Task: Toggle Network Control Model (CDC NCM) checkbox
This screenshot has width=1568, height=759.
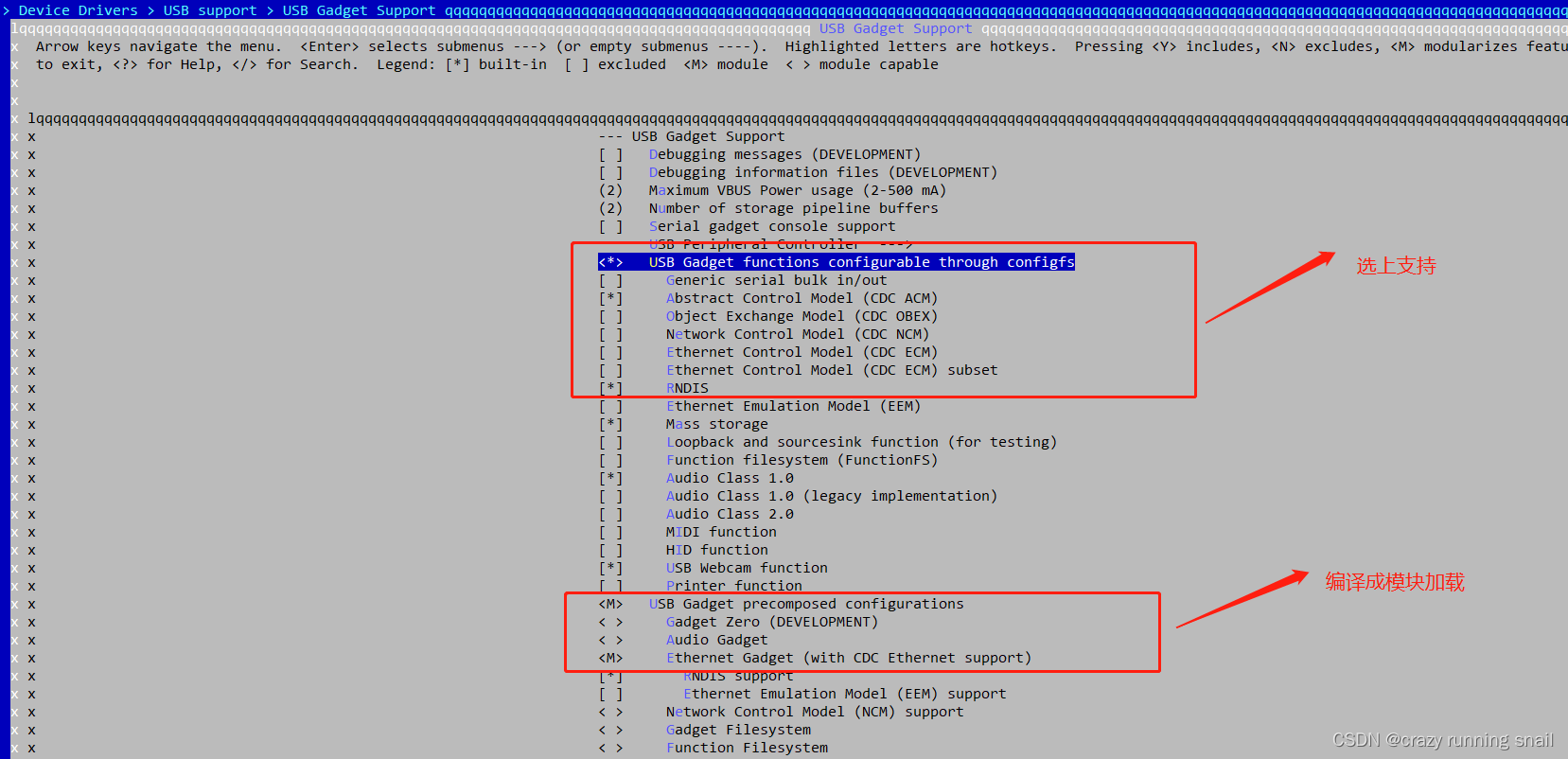Action: pos(611,334)
